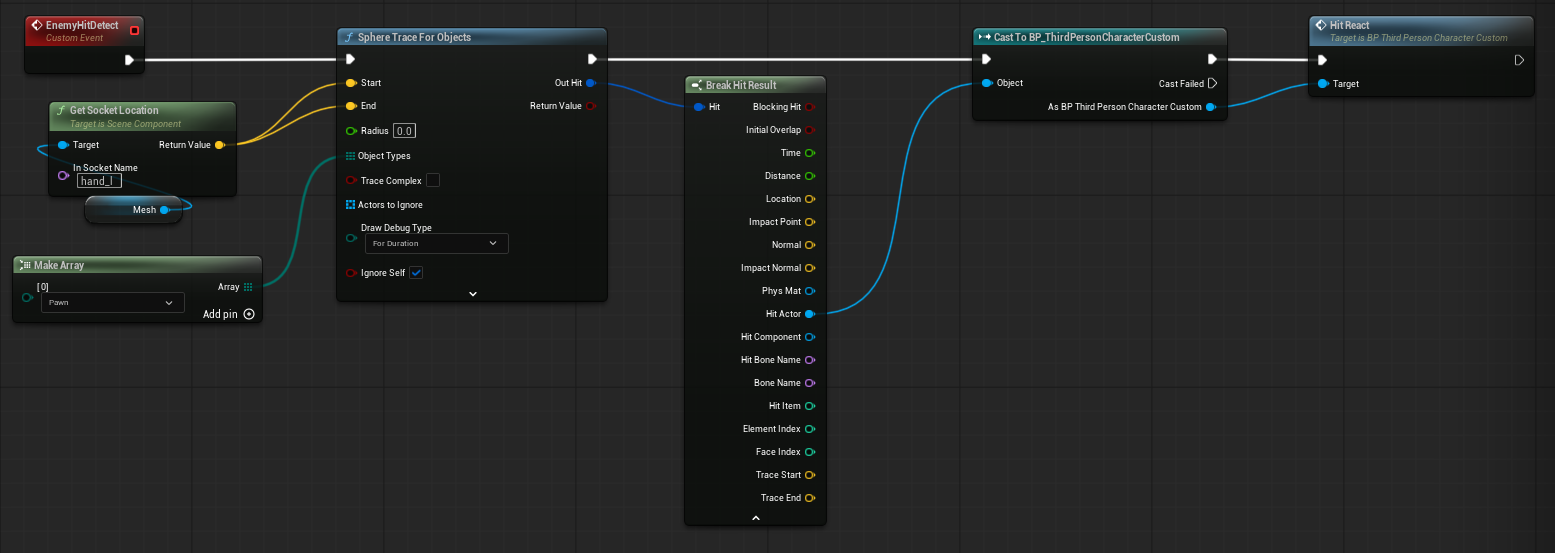Open the Draw Debug Type dropdown
The image size is (1555, 553).
435,243
